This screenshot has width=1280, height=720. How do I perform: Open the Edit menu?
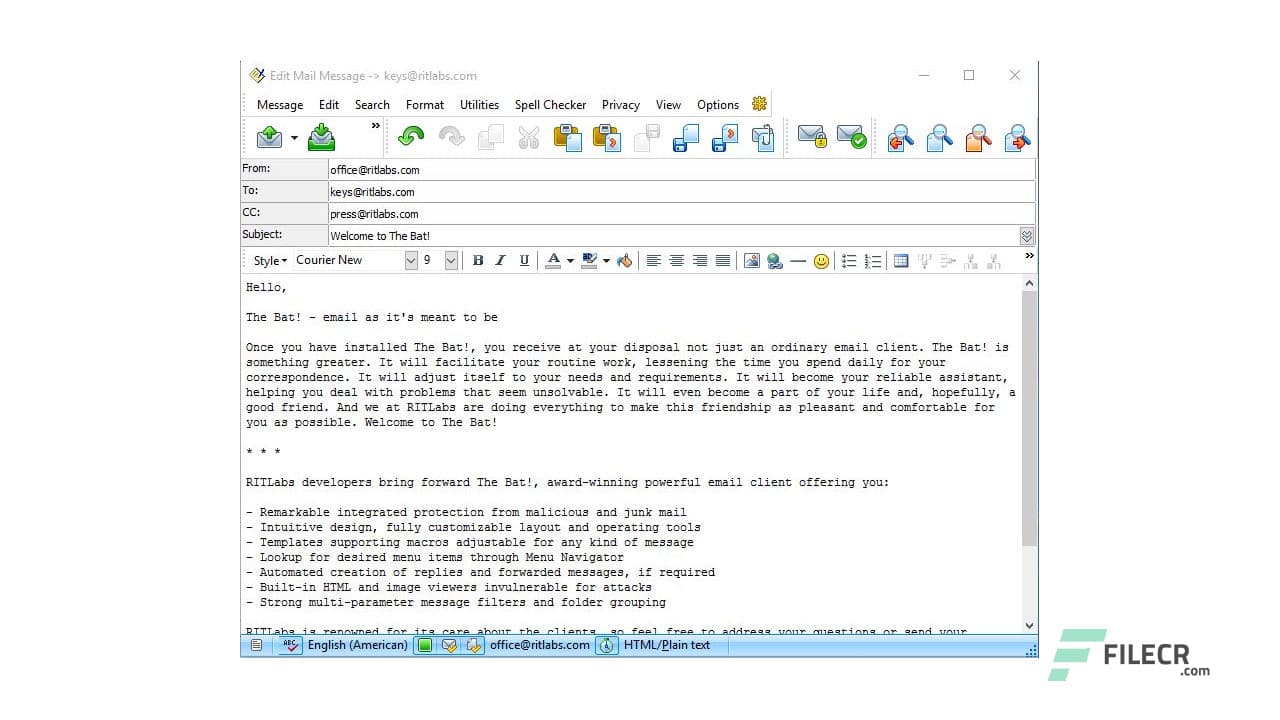tap(329, 104)
